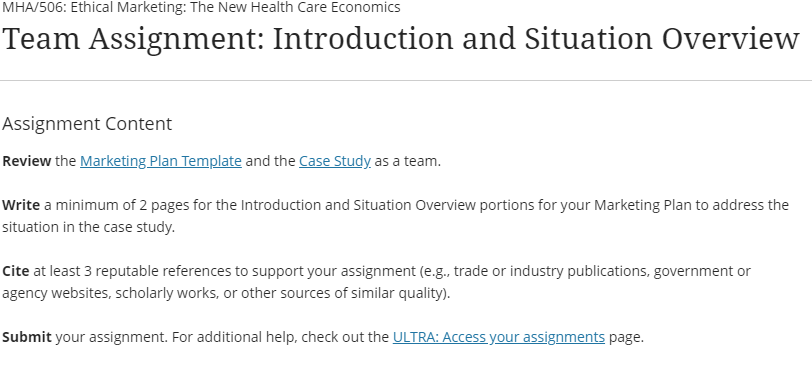
Task: Select the Assignment Content subheading
Action: click(x=87, y=124)
